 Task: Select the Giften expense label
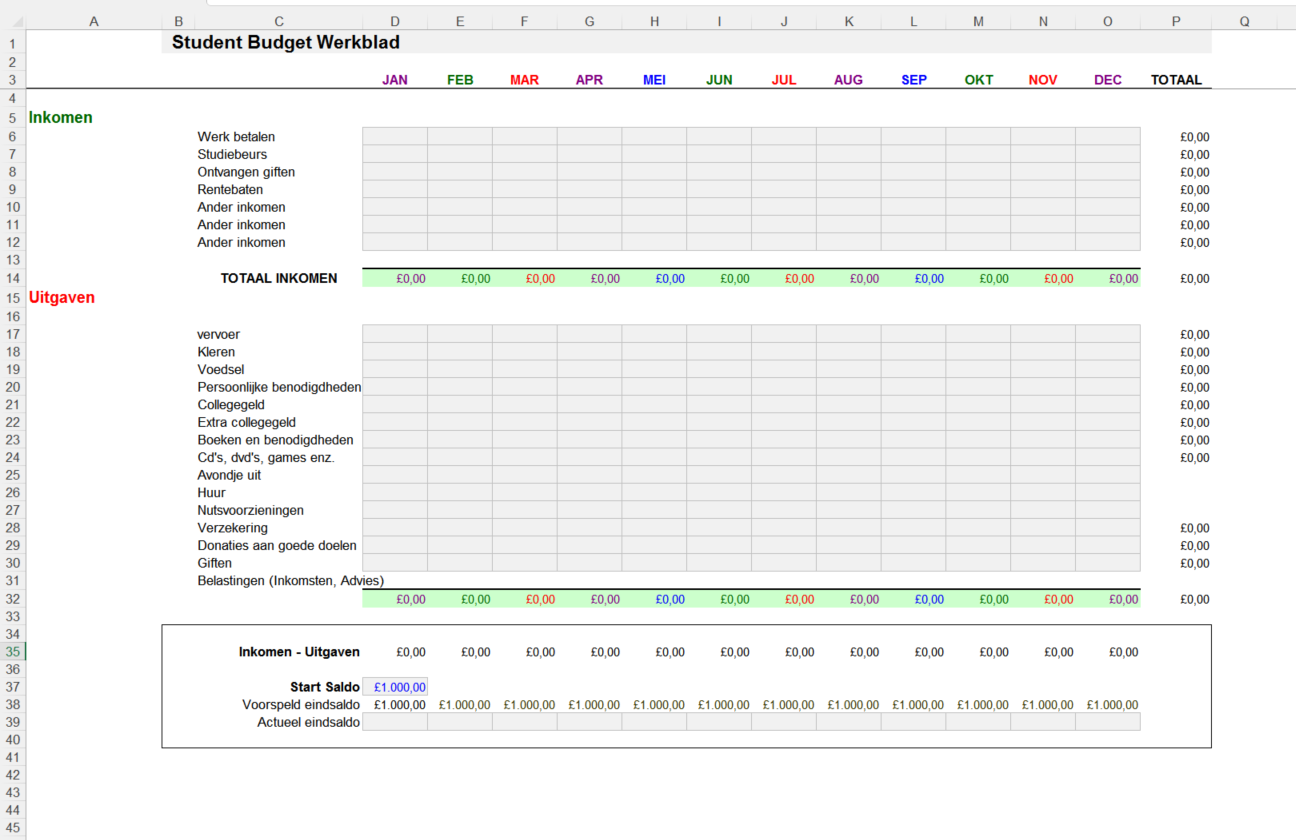coord(214,563)
